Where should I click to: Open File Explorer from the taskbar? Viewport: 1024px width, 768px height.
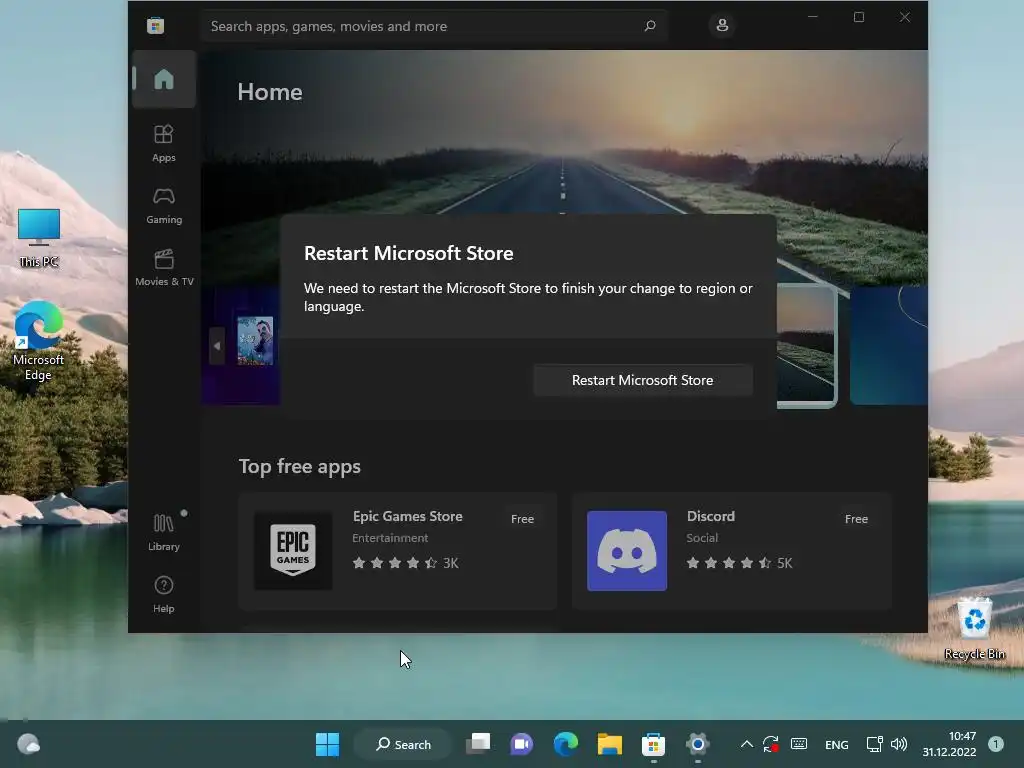609,744
